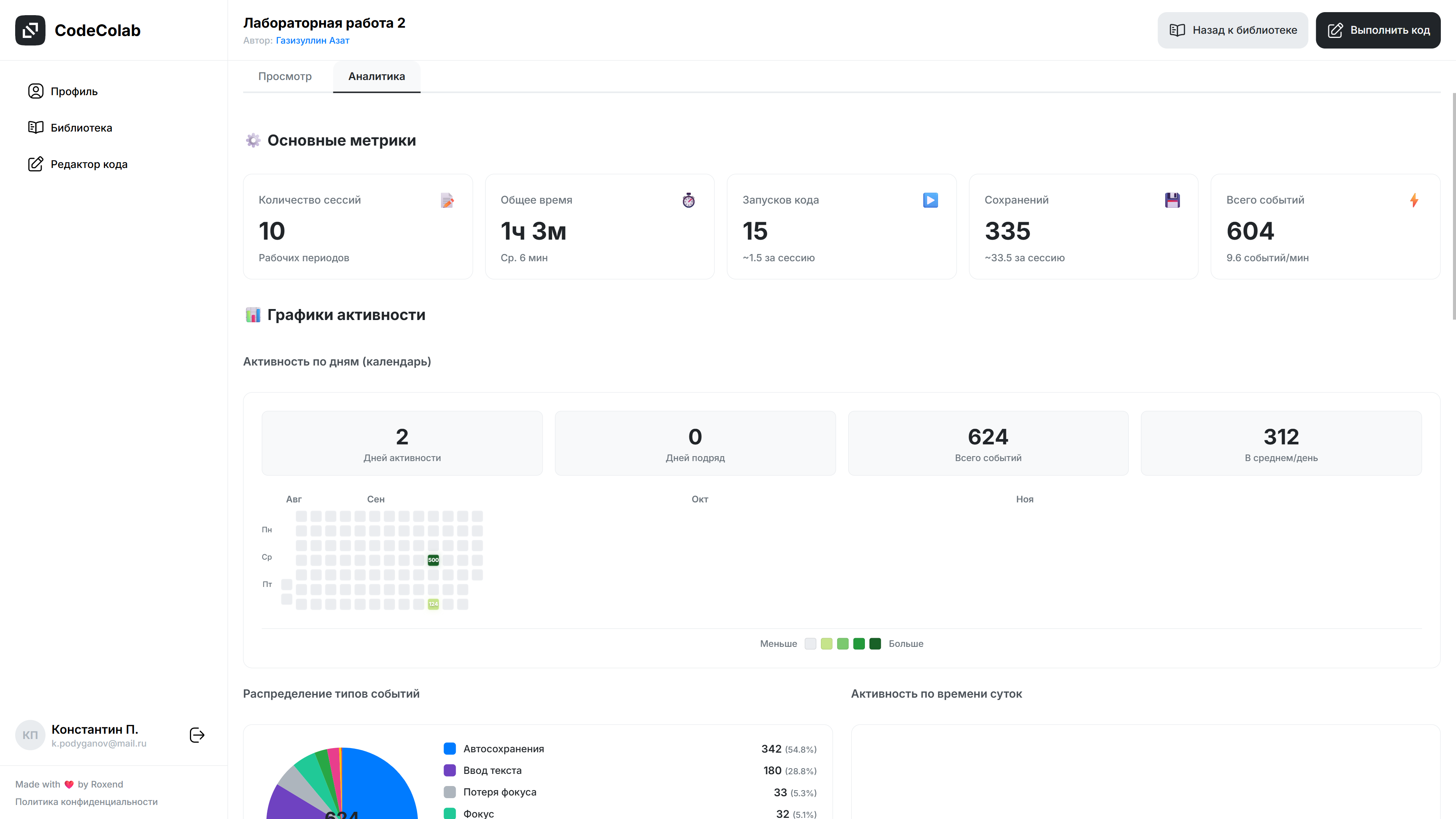1456x819 pixels.
Task: Open Редактор кода from sidebar
Action: point(88,164)
